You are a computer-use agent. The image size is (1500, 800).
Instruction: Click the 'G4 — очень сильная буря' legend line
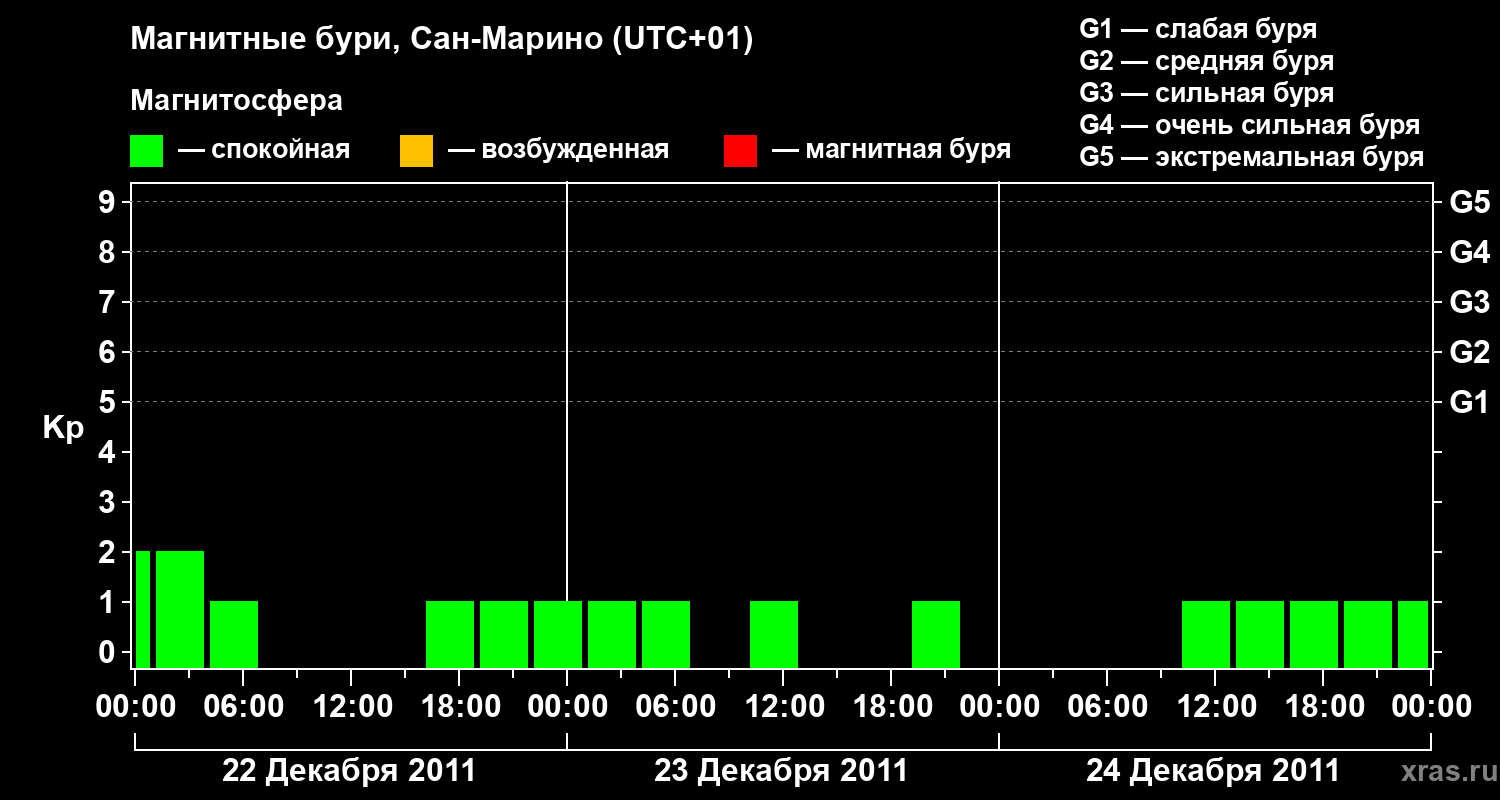click(1249, 125)
